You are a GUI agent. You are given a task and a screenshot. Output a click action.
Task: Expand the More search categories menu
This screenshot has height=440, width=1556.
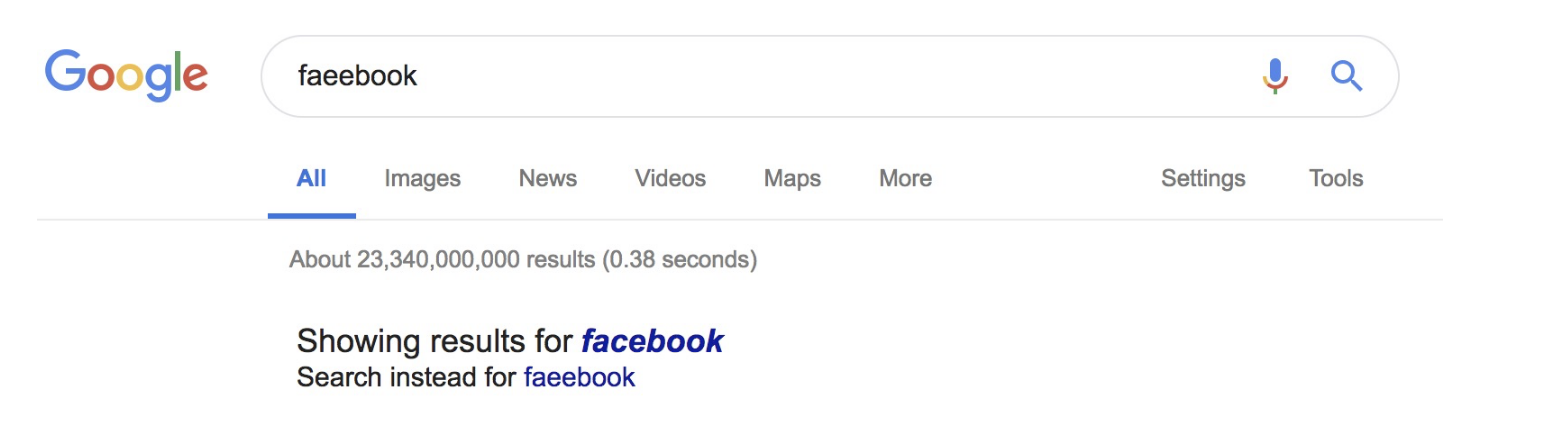pyautogui.click(x=905, y=179)
